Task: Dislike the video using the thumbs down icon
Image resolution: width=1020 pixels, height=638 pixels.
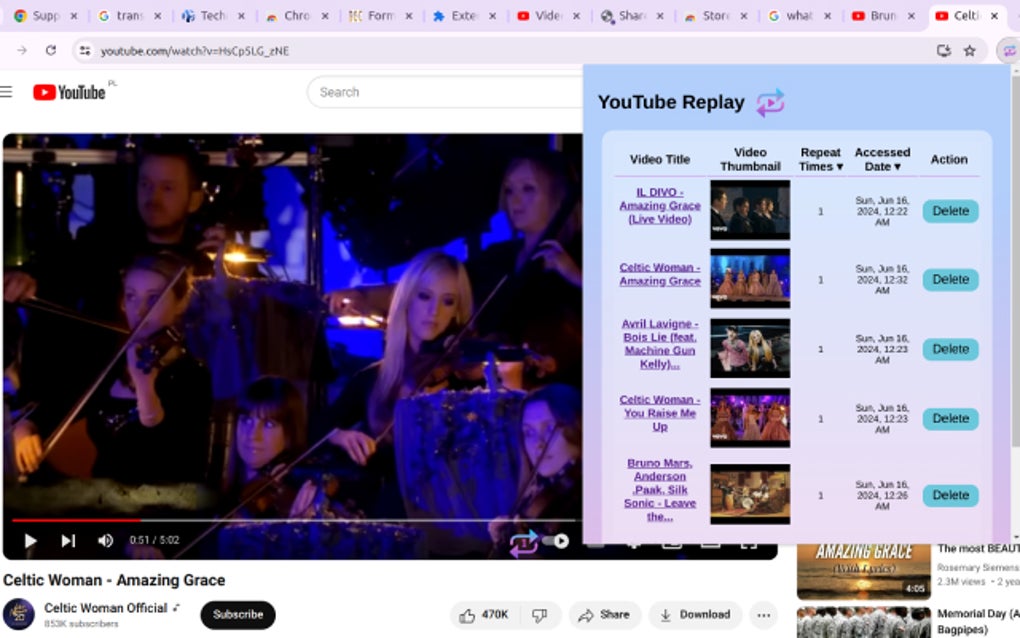Action: 541,615
